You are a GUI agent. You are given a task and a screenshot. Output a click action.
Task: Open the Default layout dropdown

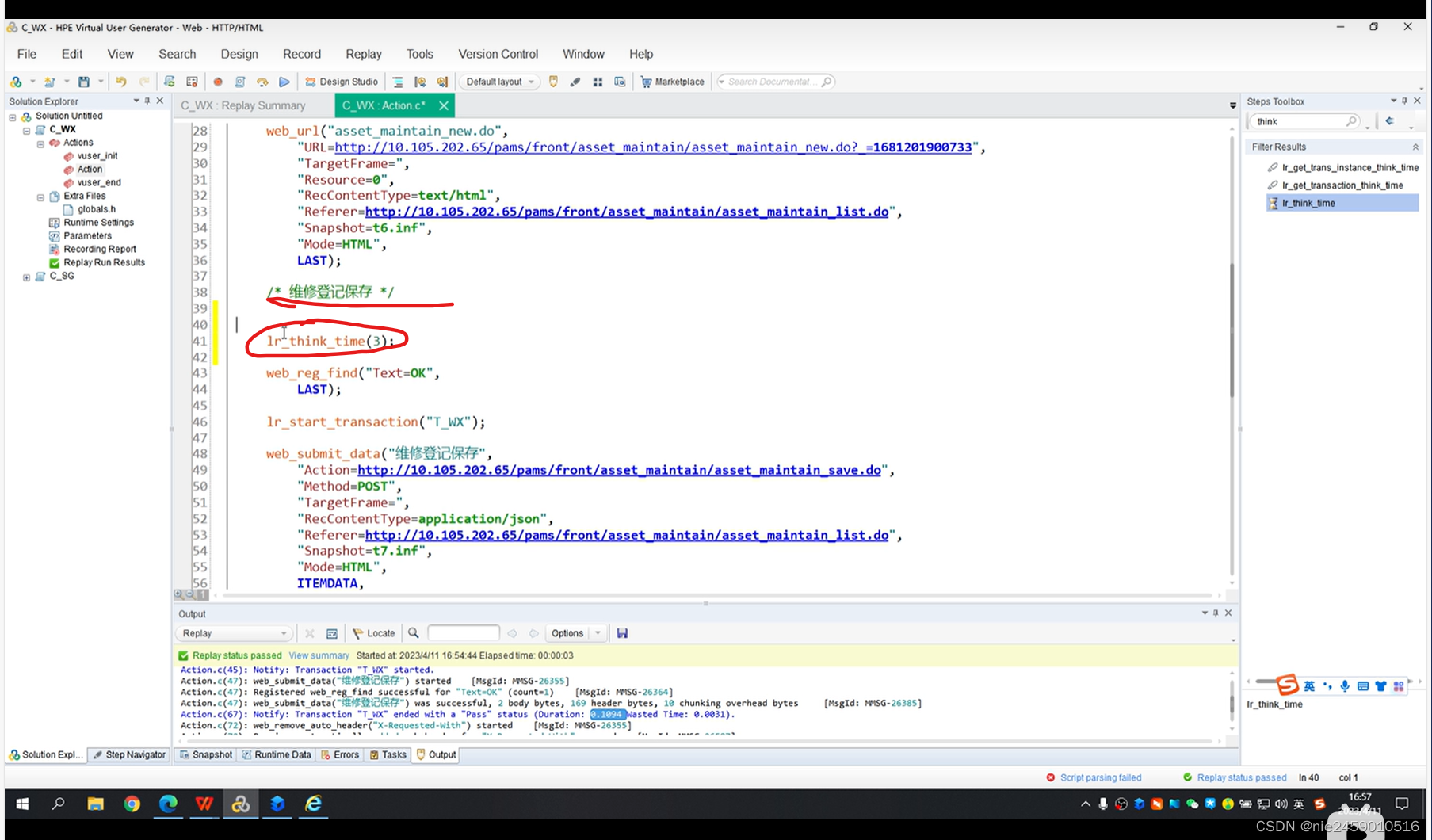(499, 82)
